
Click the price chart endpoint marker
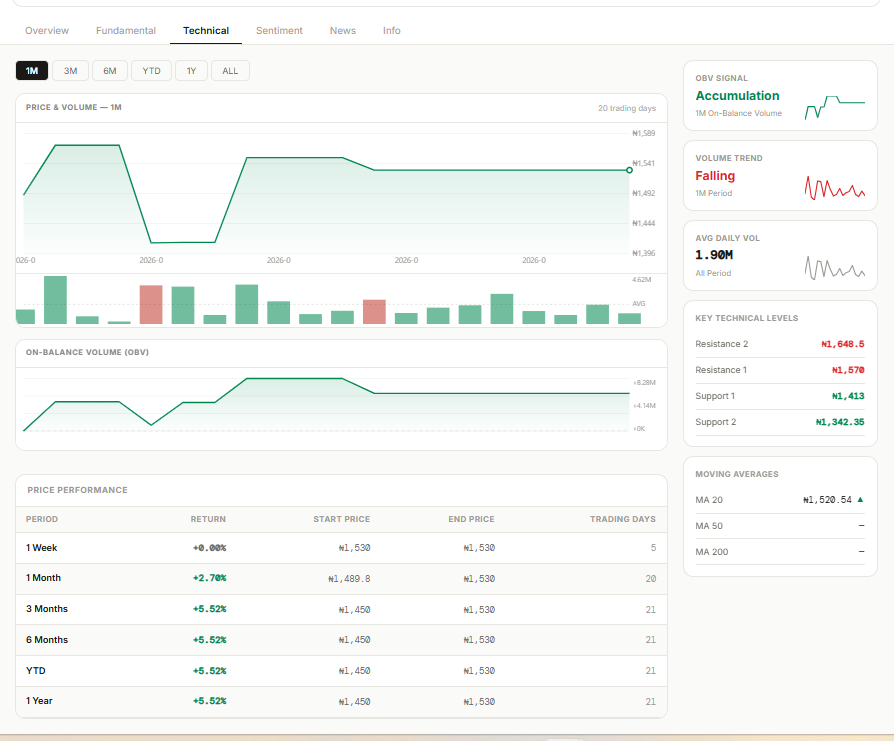coord(629,170)
